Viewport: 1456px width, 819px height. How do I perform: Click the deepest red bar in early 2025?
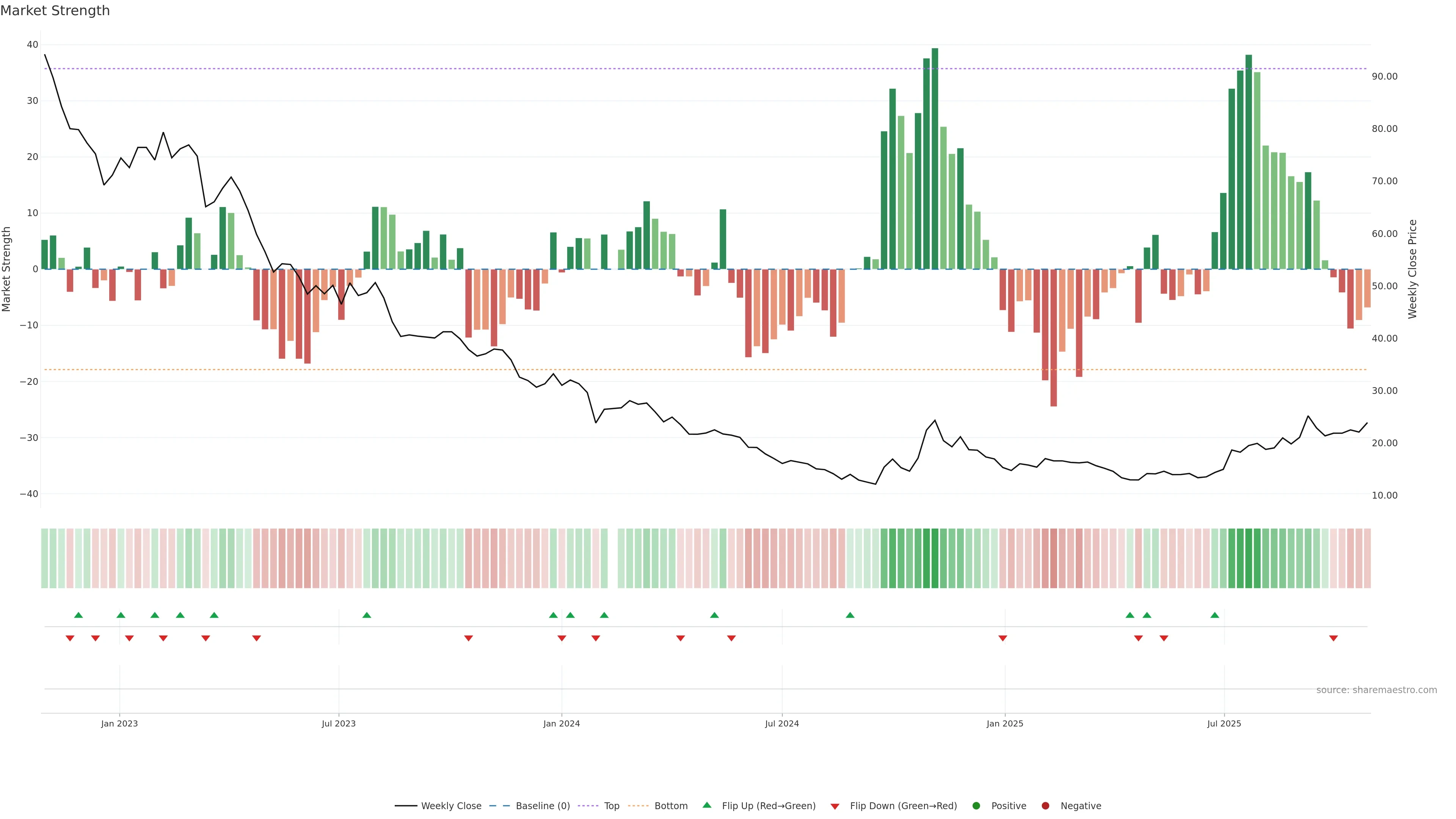tap(1054, 337)
